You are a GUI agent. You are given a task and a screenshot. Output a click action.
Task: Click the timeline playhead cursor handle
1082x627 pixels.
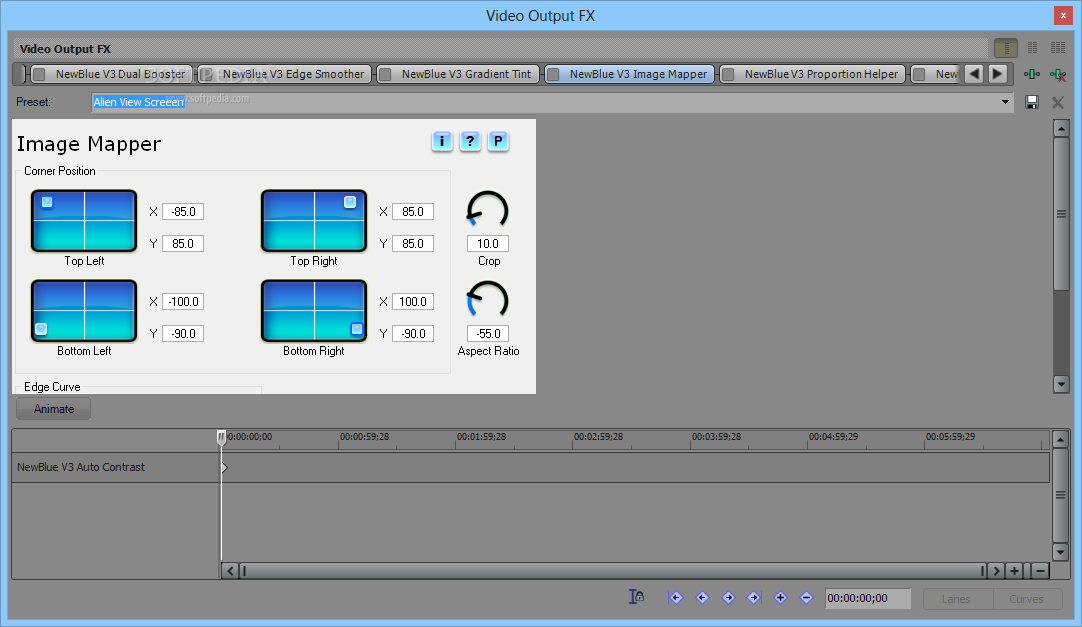[x=222, y=437]
